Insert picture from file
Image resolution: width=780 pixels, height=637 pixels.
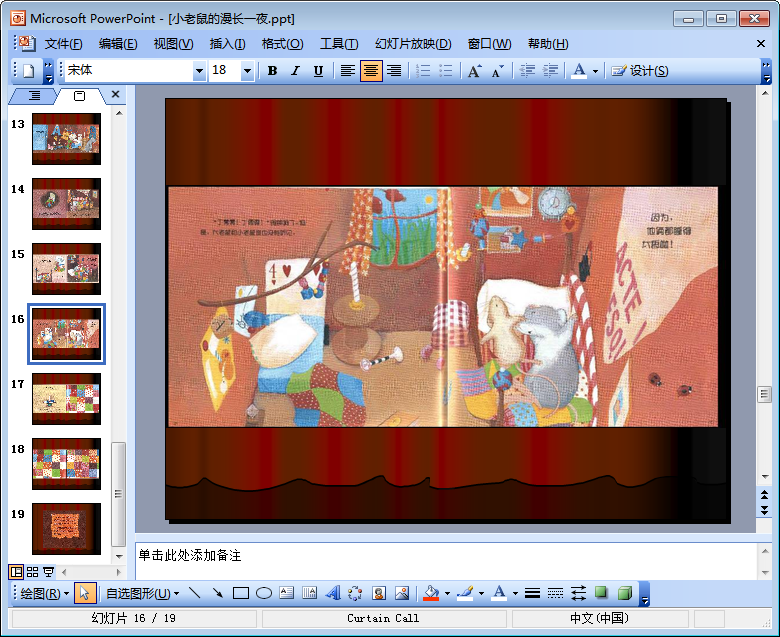pos(402,593)
